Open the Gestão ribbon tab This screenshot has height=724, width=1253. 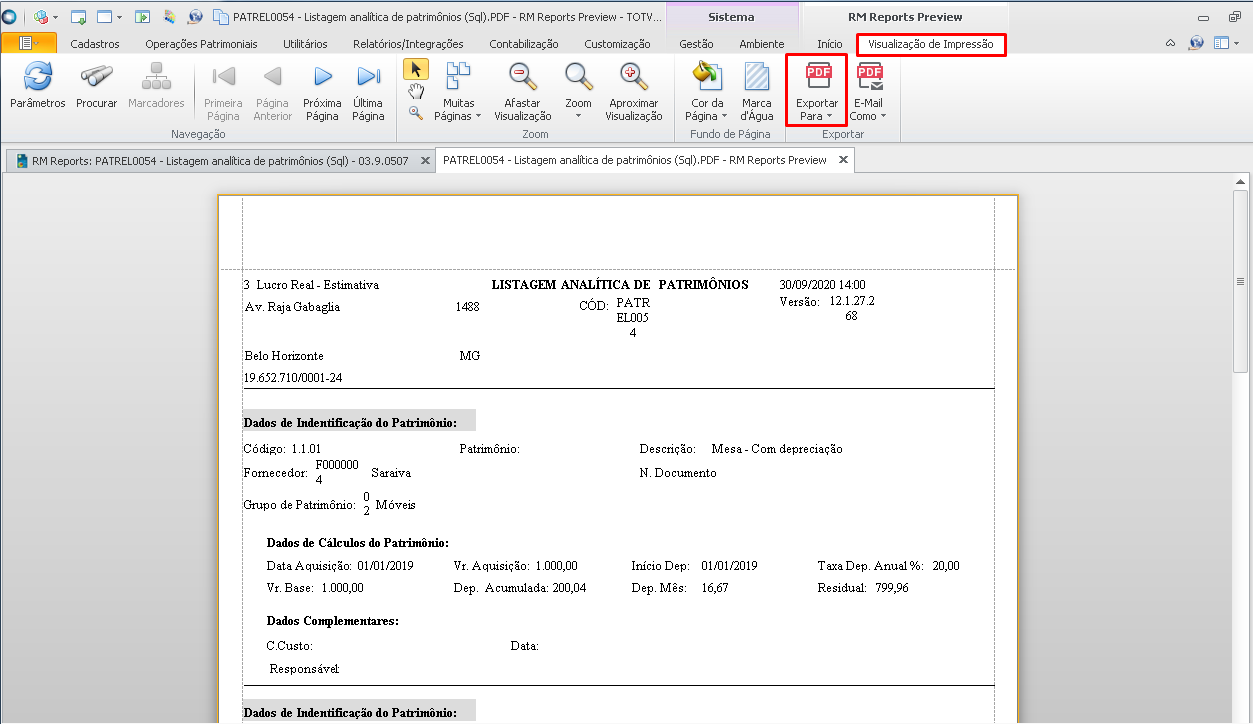(x=696, y=44)
